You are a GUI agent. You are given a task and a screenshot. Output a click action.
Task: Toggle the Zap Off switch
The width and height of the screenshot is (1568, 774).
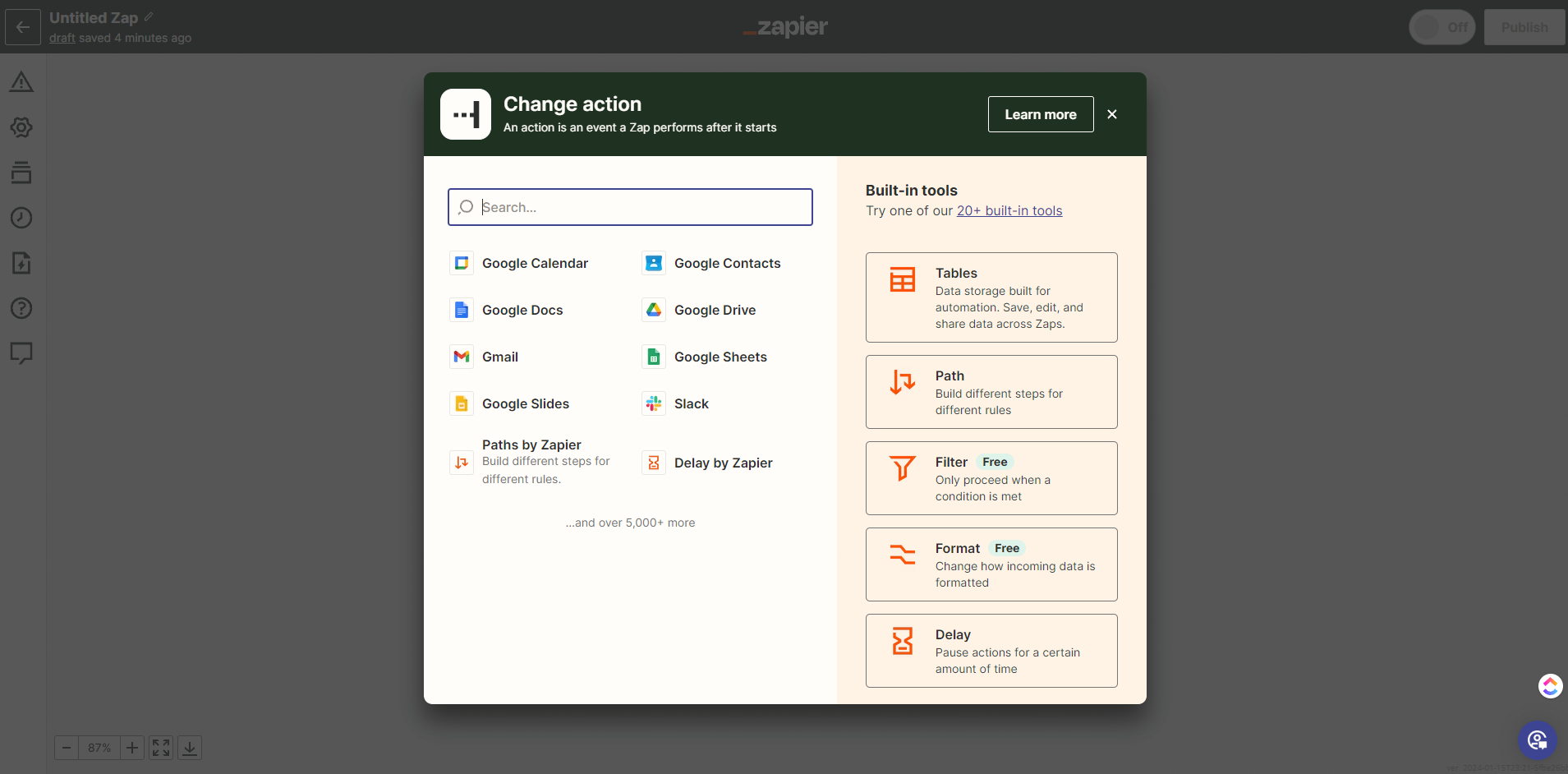click(1442, 27)
